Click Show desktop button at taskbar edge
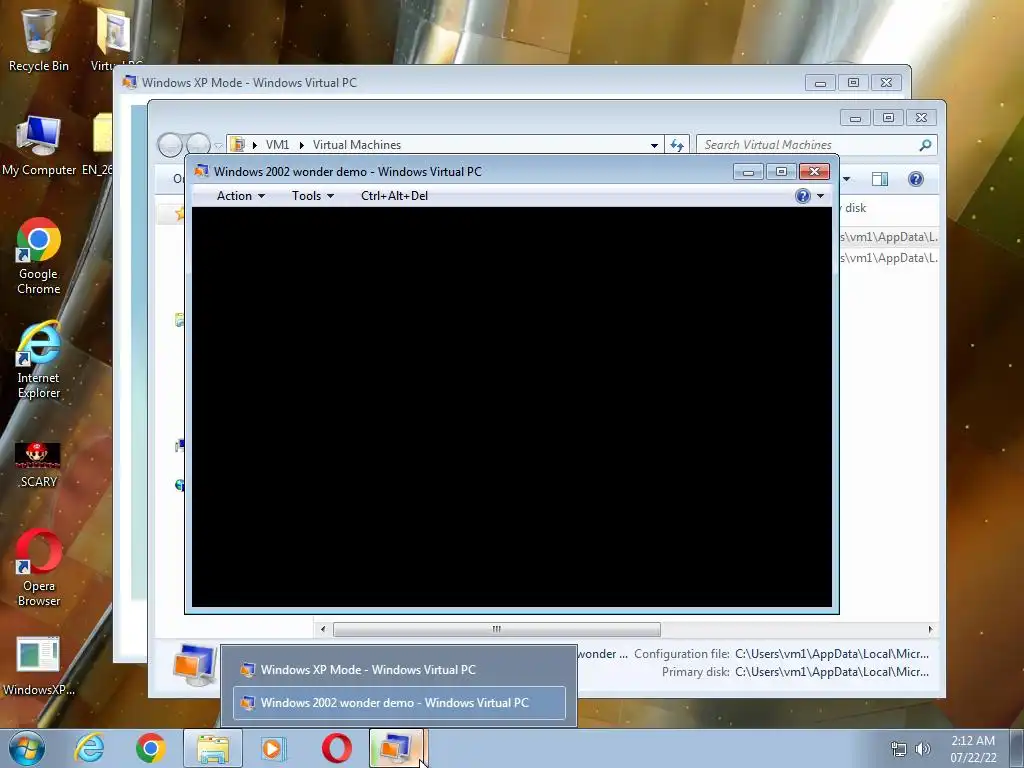Image resolution: width=1024 pixels, height=768 pixels. (1017, 748)
